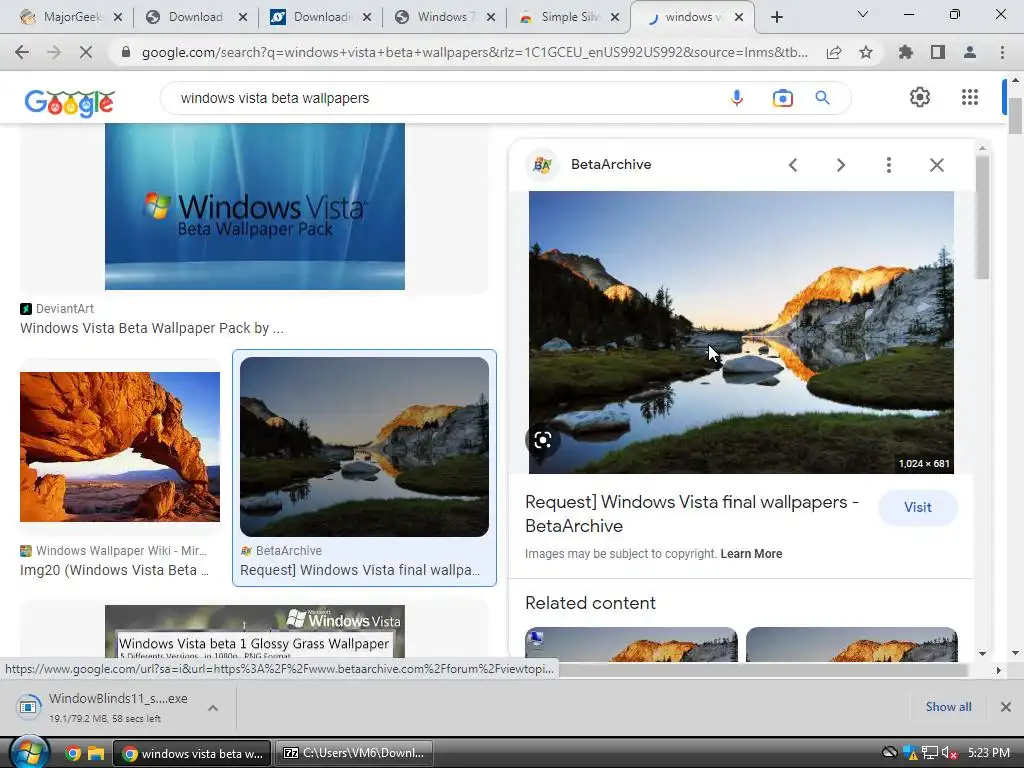Click Show all downloads
The image size is (1024, 768).
(x=948, y=707)
